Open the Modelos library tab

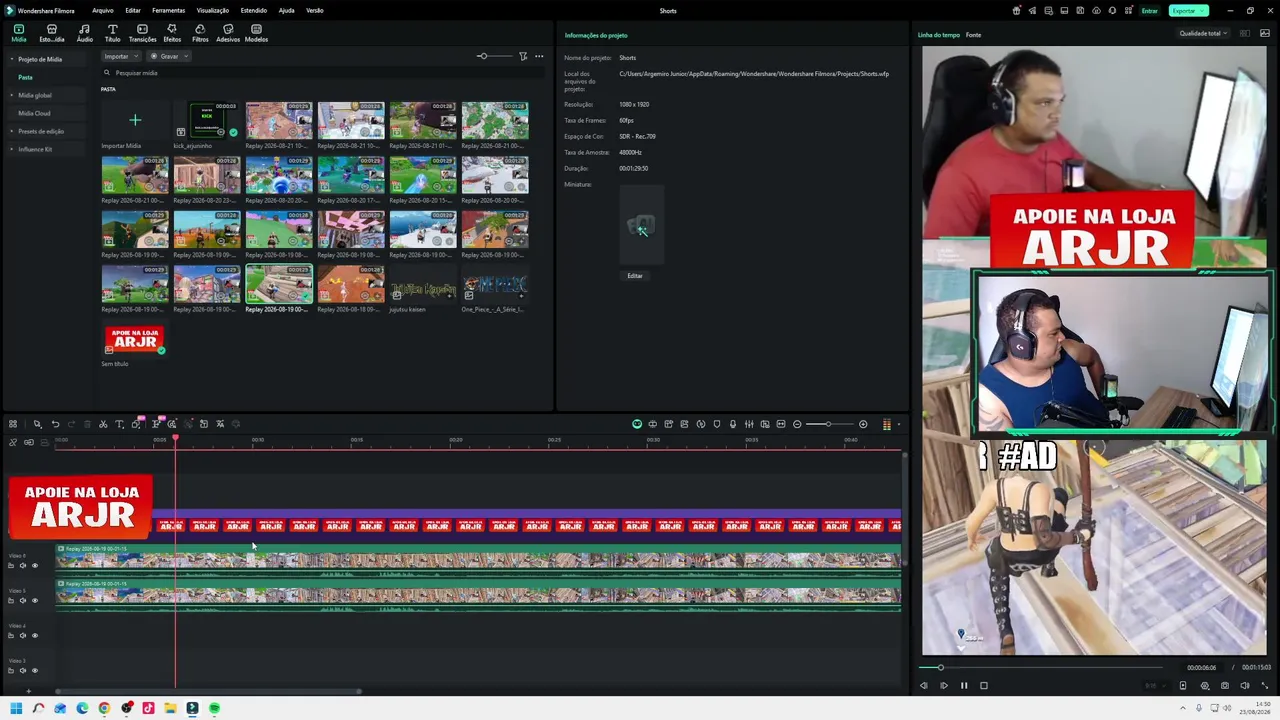pos(256,33)
